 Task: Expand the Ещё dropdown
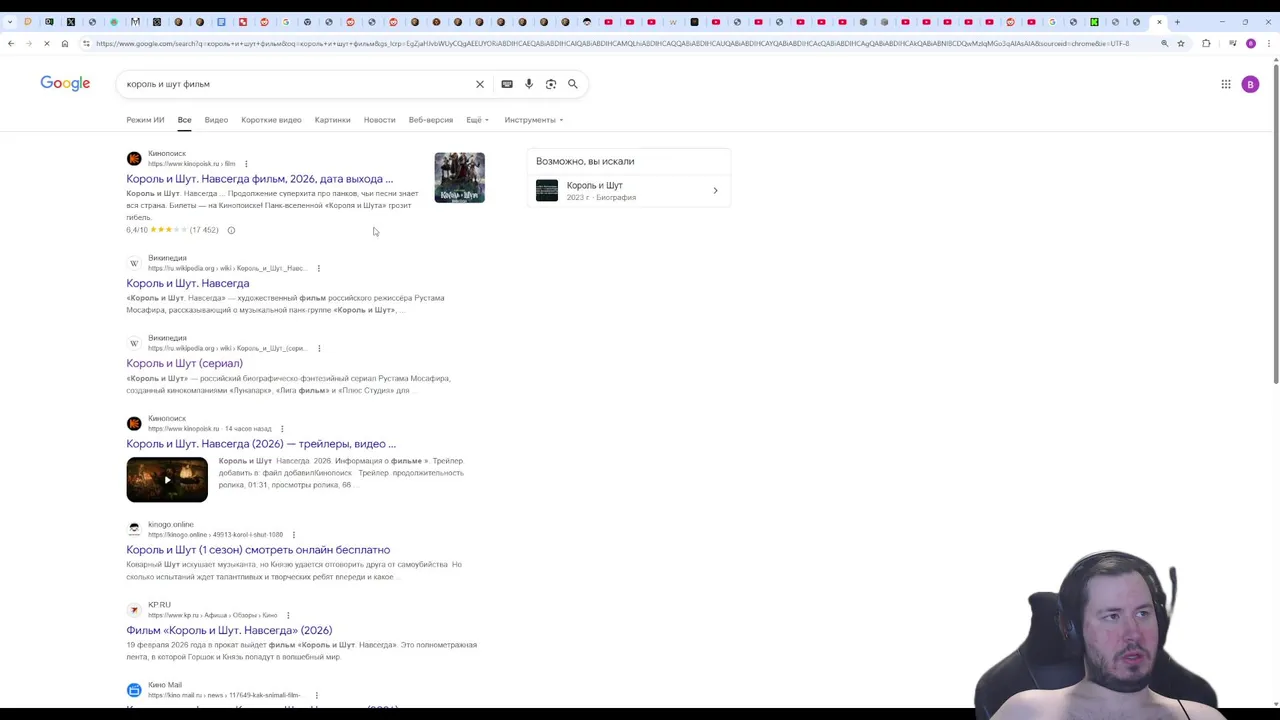point(477,120)
